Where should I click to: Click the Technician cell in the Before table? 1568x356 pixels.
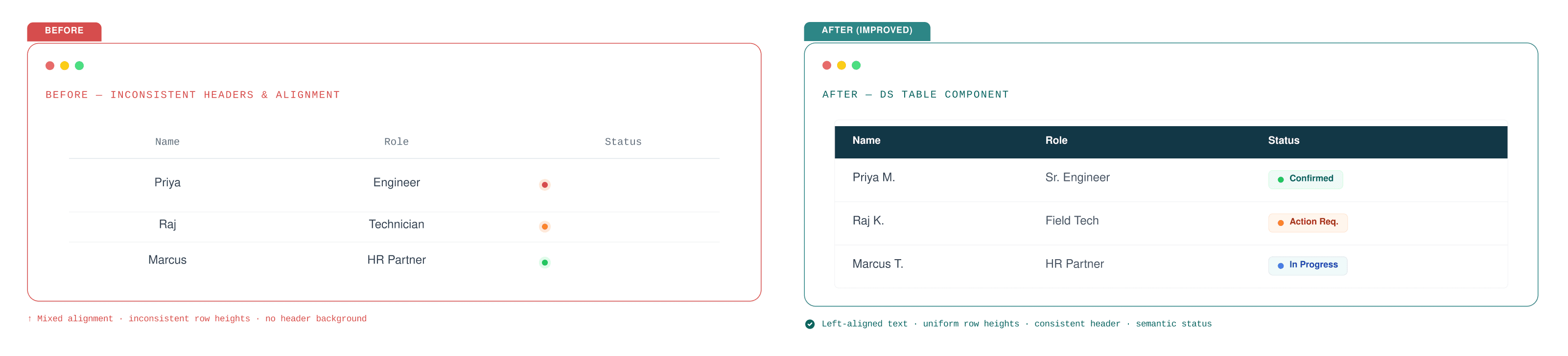pyautogui.click(x=396, y=224)
